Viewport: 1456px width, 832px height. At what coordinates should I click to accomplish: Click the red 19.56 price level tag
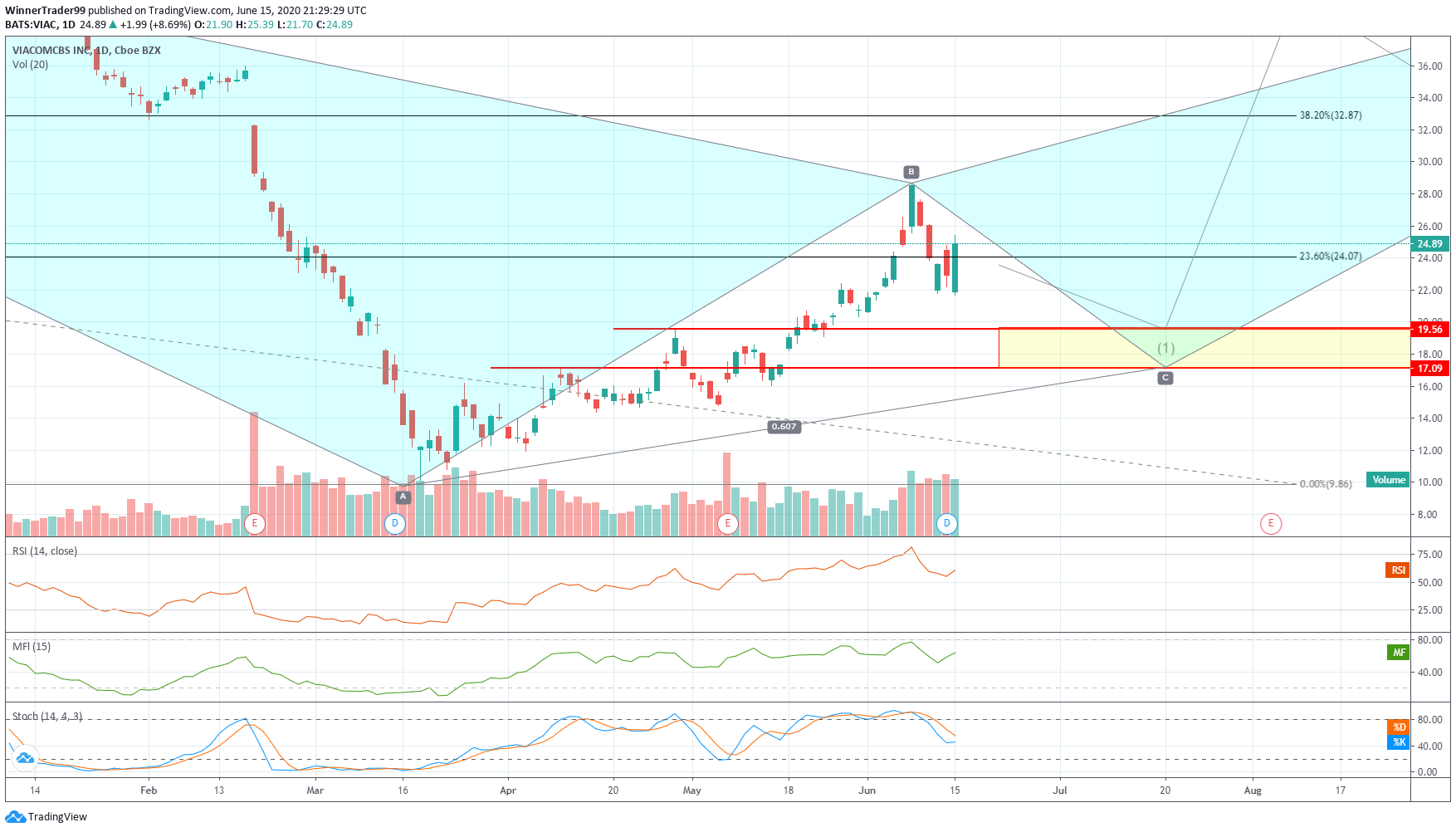click(x=1430, y=330)
